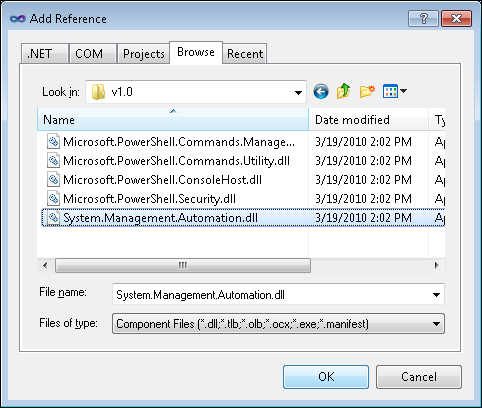Open the File name dropdown arrow

click(x=436, y=295)
